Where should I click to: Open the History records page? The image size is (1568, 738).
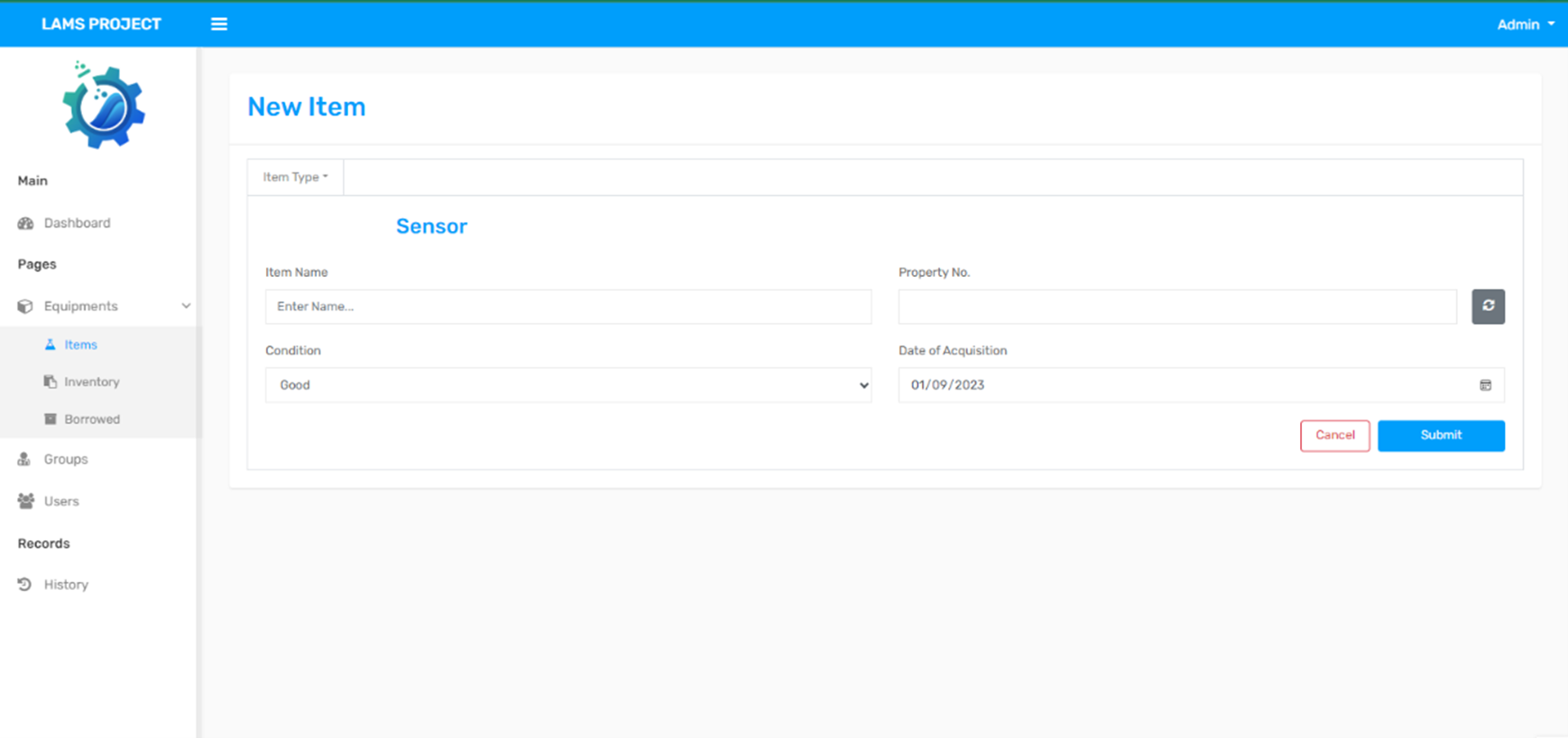click(66, 585)
